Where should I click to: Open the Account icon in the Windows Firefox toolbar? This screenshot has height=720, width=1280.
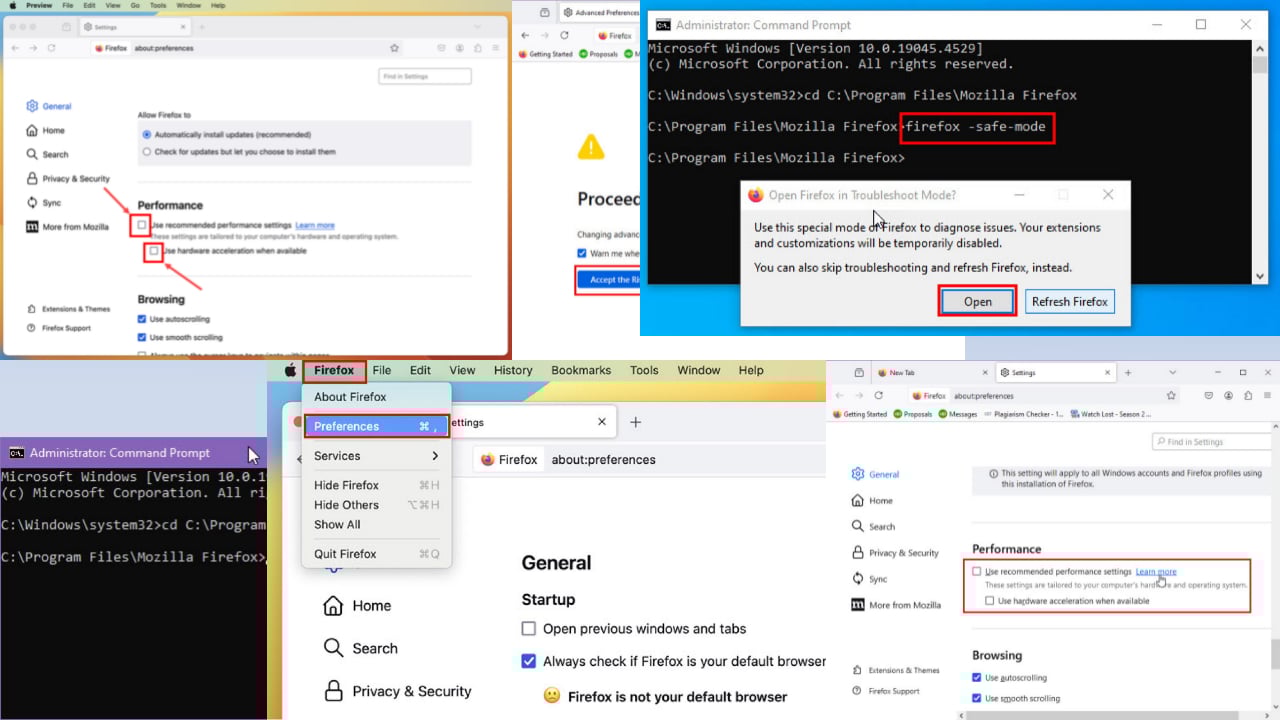point(1229,396)
